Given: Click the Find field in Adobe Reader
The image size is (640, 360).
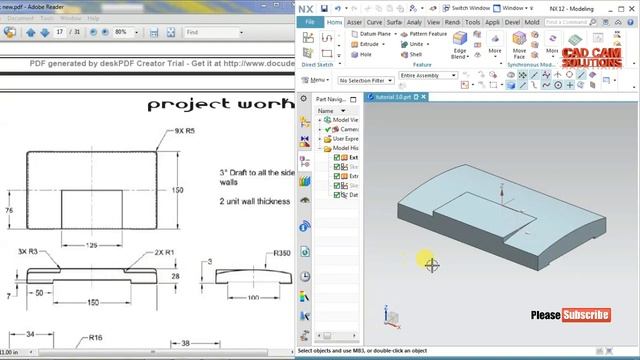Looking at the screenshot, I should pos(211,32).
